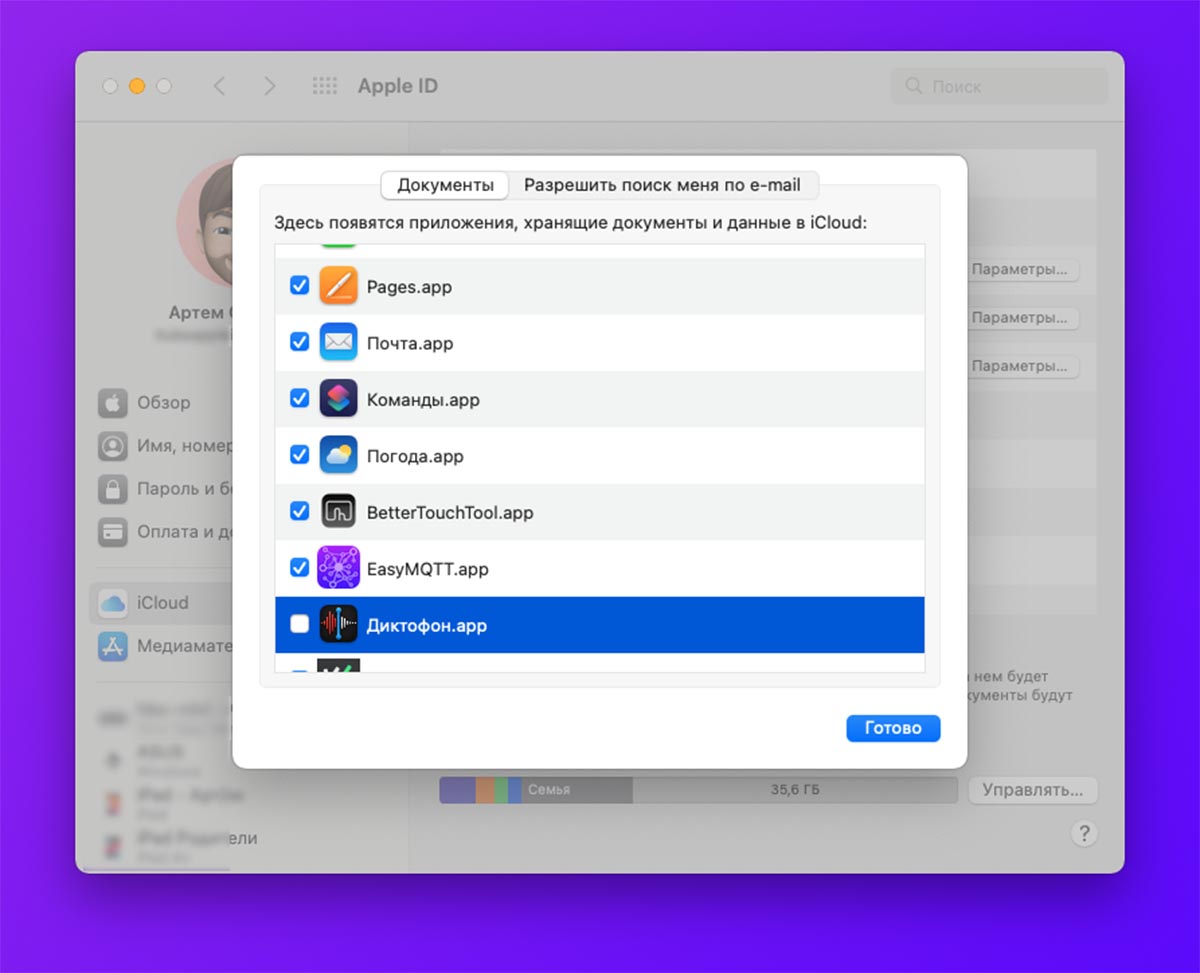Select the Pages.app row text
This screenshot has height=973, width=1200.
coord(409,287)
